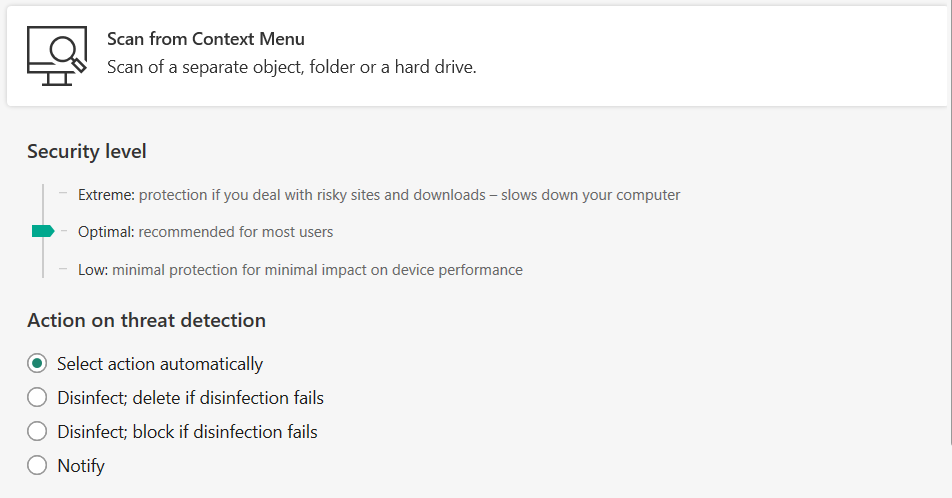Choose Disinfect; delete if disinfection fails radio
The image size is (952, 498).
coord(37,397)
